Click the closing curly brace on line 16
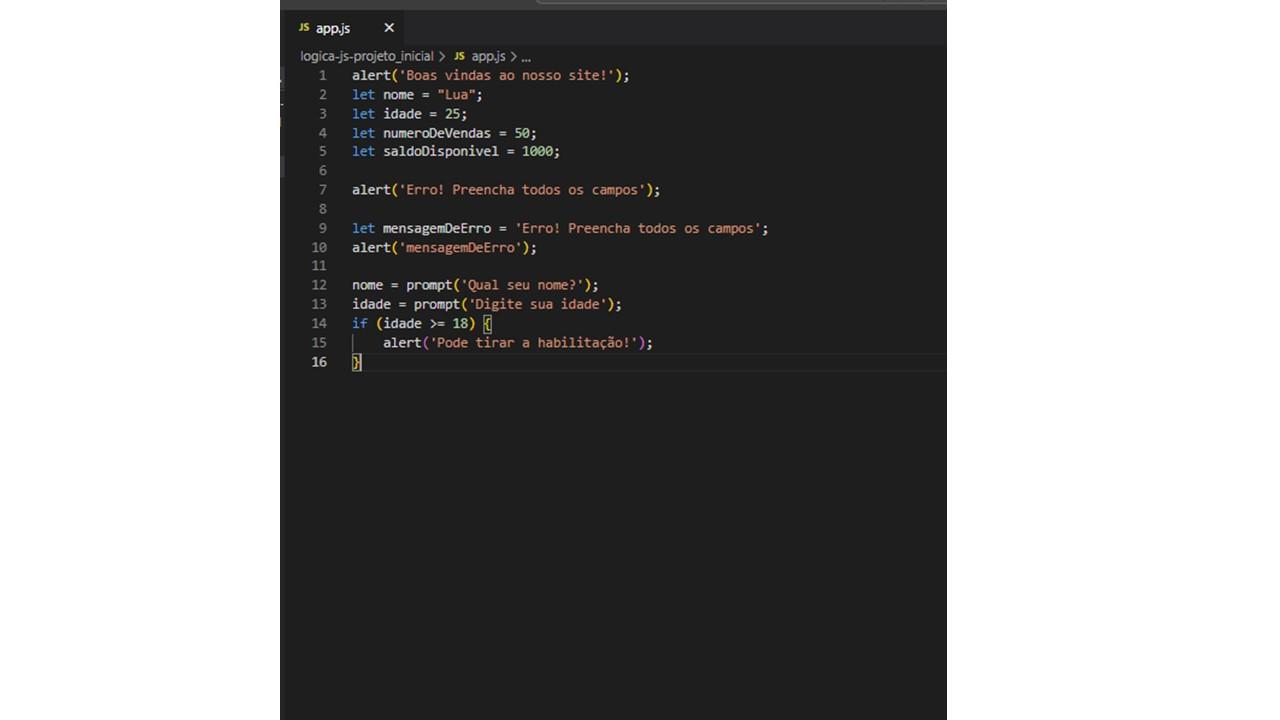 point(356,362)
